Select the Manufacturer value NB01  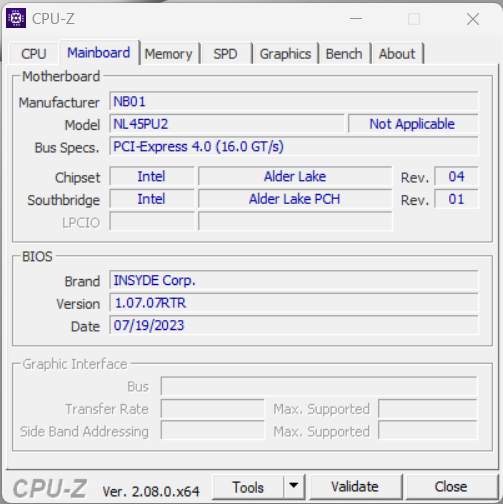tap(294, 101)
